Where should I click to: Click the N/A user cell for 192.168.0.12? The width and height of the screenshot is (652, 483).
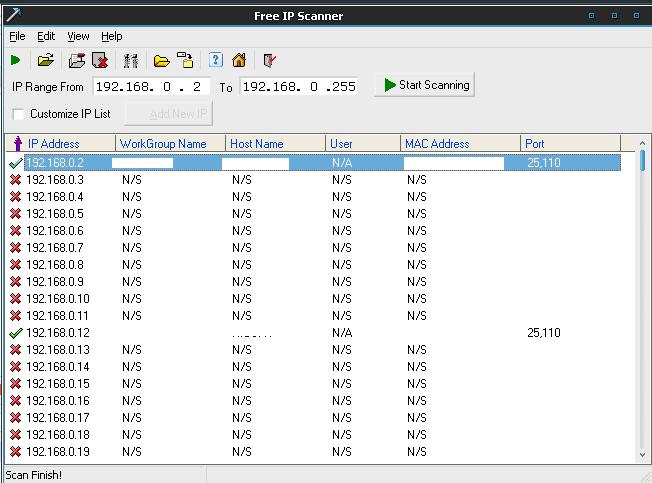pyautogui.click(x=342, y=333)
